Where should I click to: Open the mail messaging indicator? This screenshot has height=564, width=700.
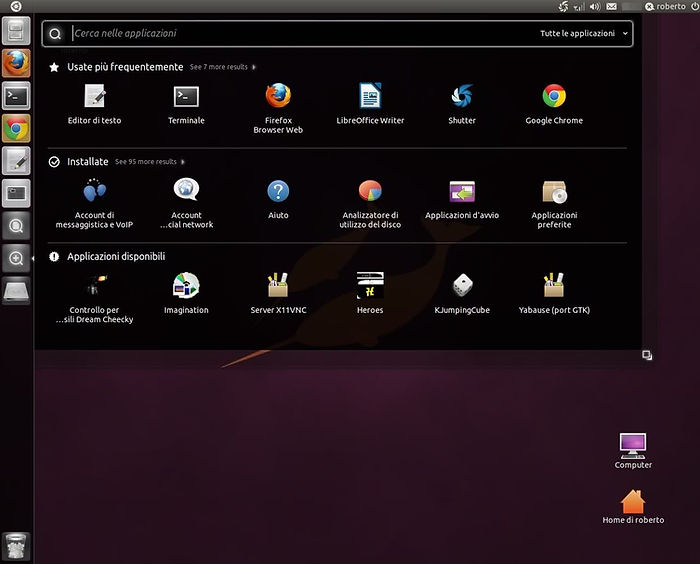point(611,6)
